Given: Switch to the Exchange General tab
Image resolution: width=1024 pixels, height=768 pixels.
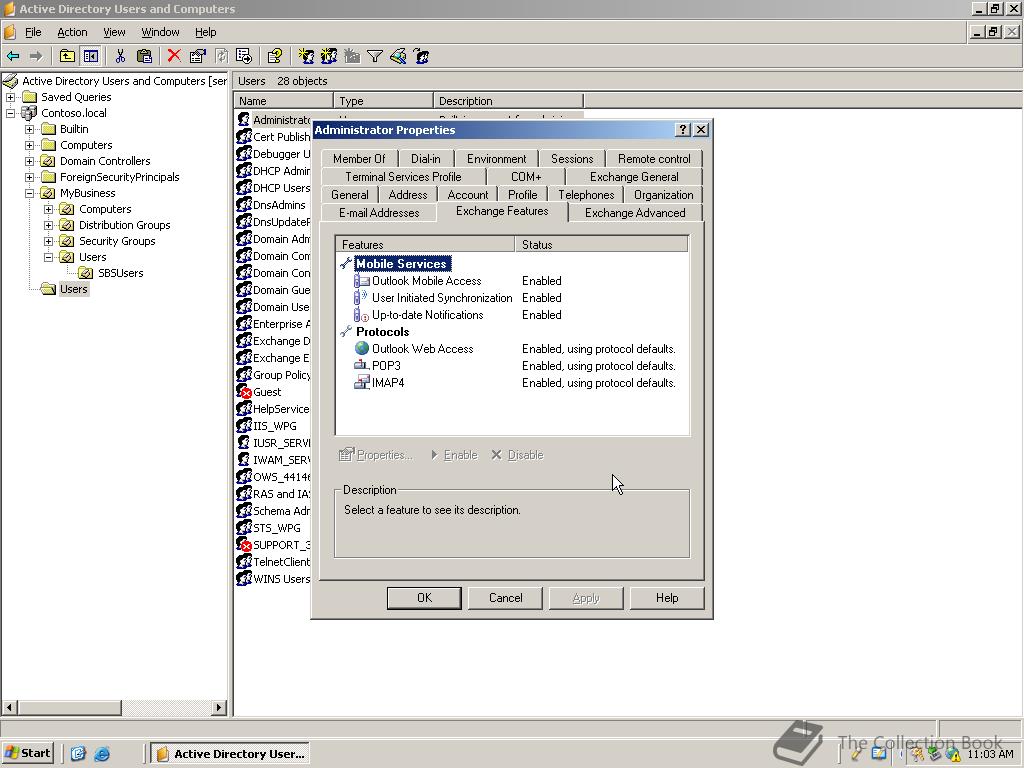Looking at the screenshot, I should click(633, 177).
